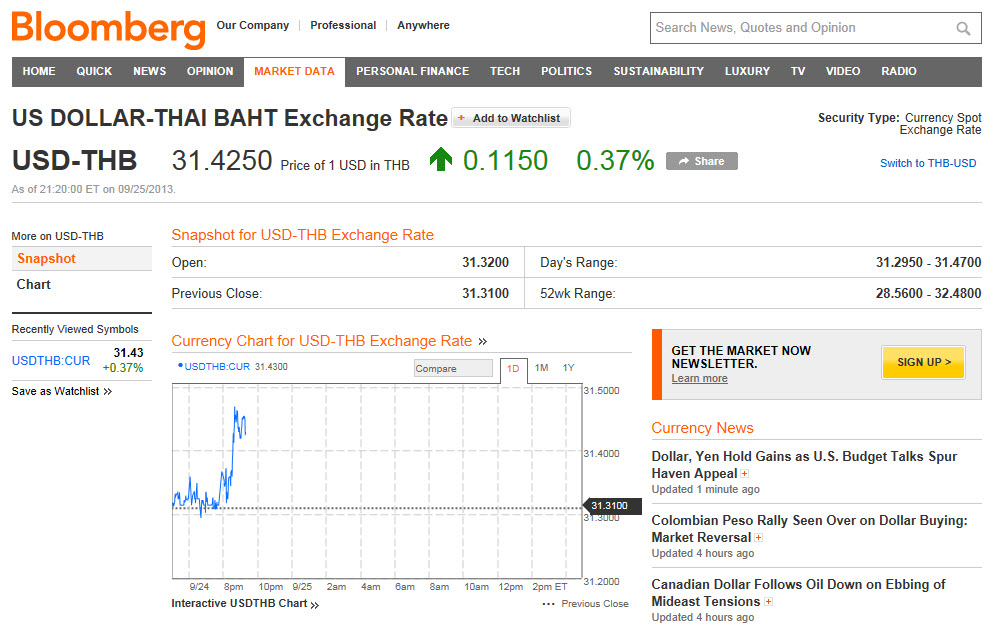The image size is (1002, 627).
Task: Click the search magnifier icon
Action: coord(963,28)
